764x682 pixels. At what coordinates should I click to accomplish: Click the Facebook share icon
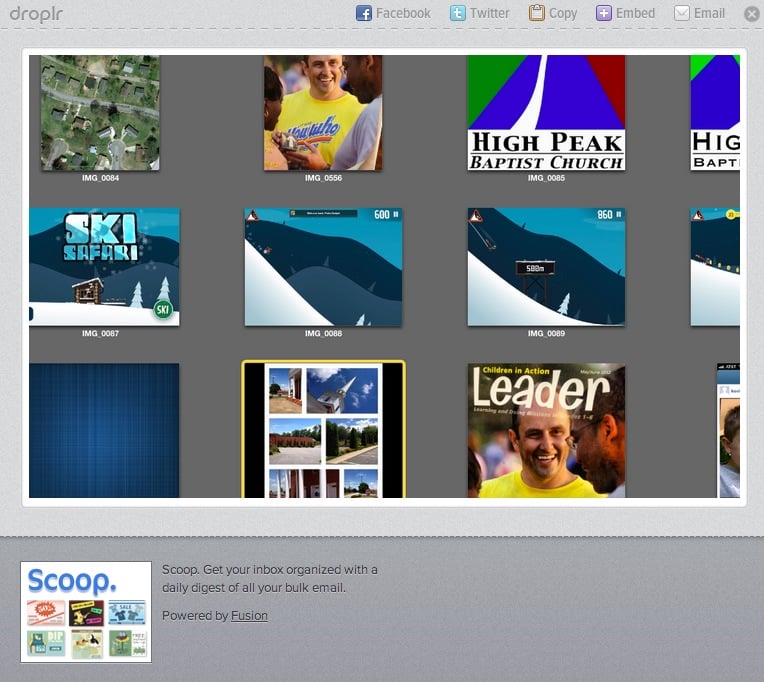(364, 13)
